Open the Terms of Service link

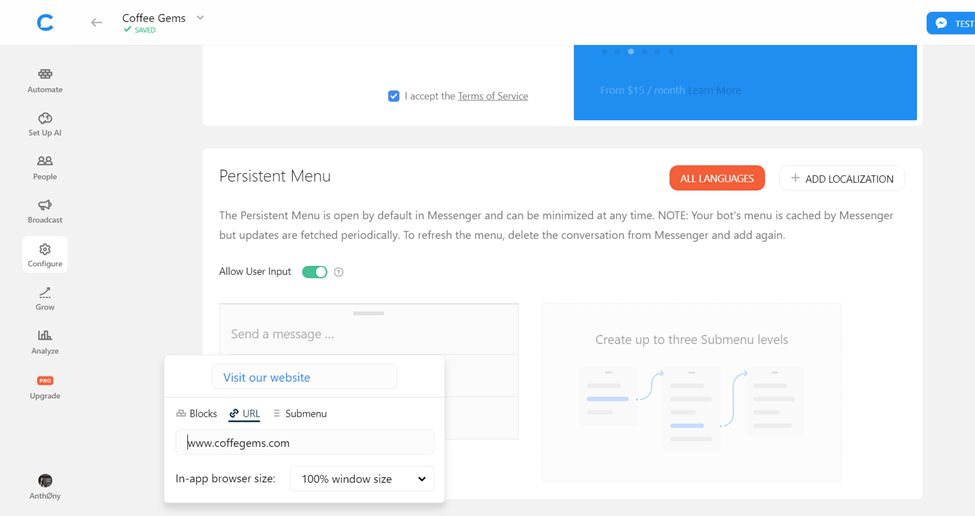click(x=492, y=96)
